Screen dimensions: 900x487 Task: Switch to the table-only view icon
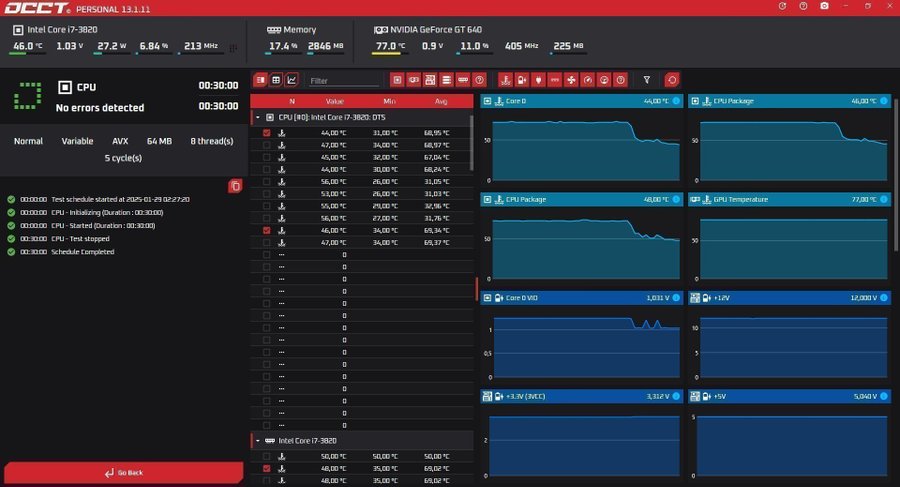pyautogui.click(x=275, y=80)
